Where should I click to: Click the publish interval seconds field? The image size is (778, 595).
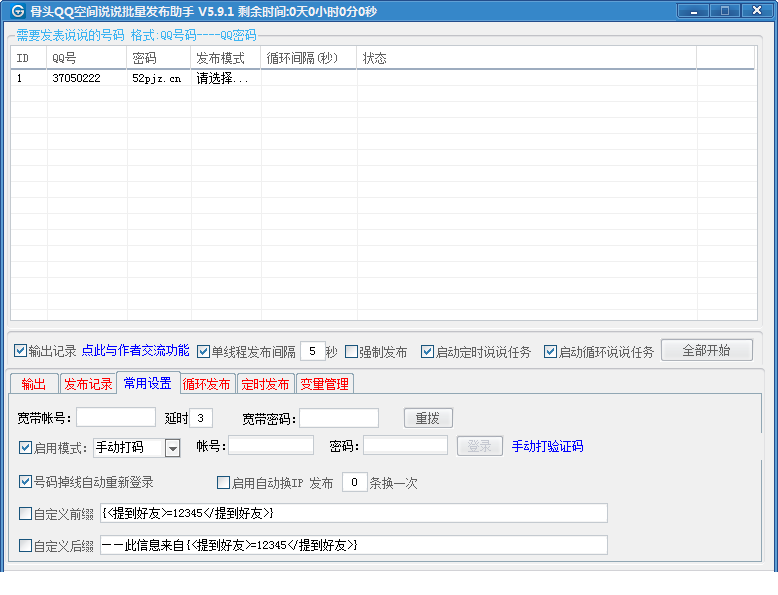coord(313,351)
